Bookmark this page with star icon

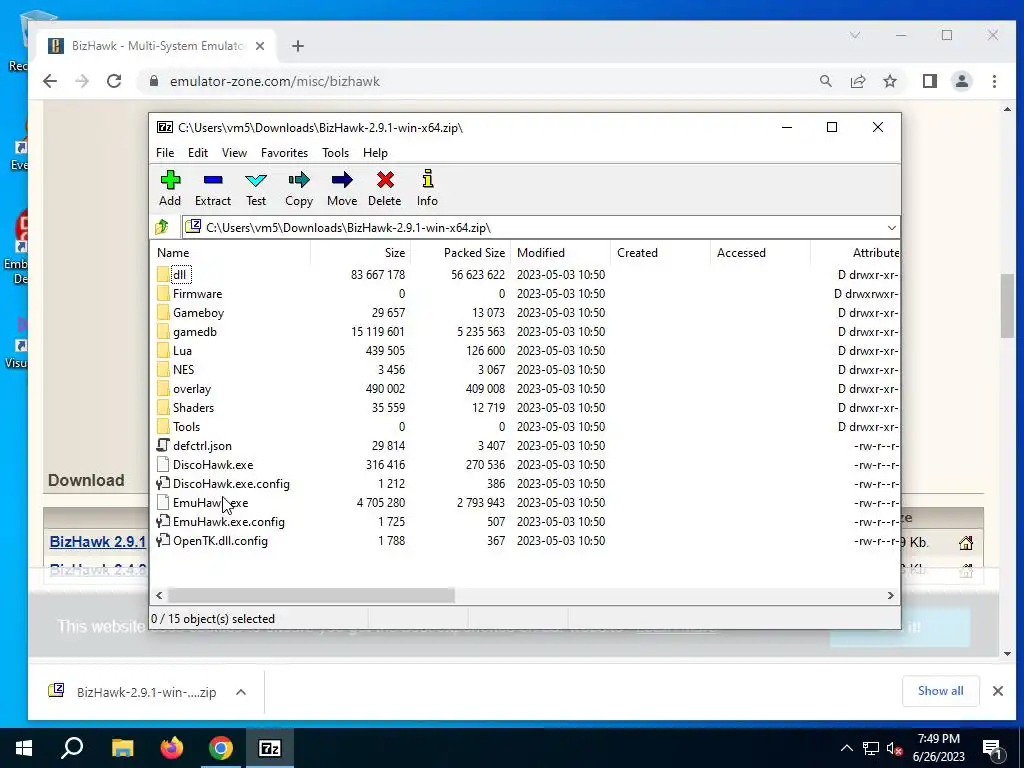[889, 81]
